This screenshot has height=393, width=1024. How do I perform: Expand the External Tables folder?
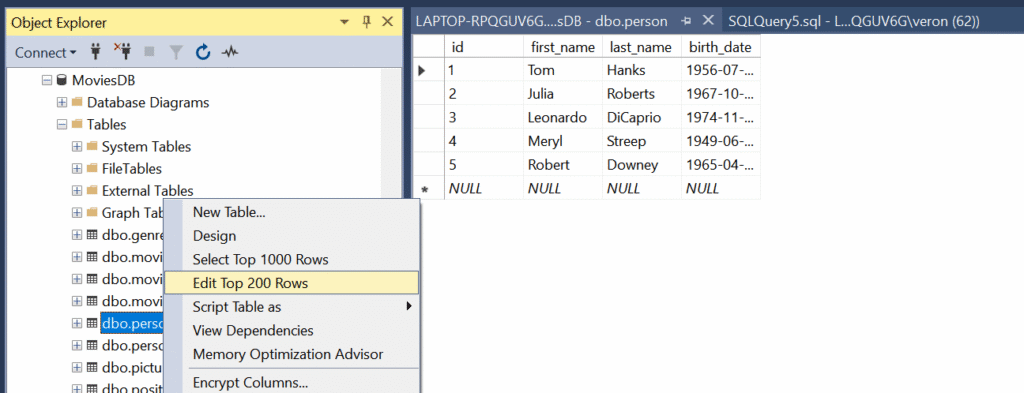[76, 191]
